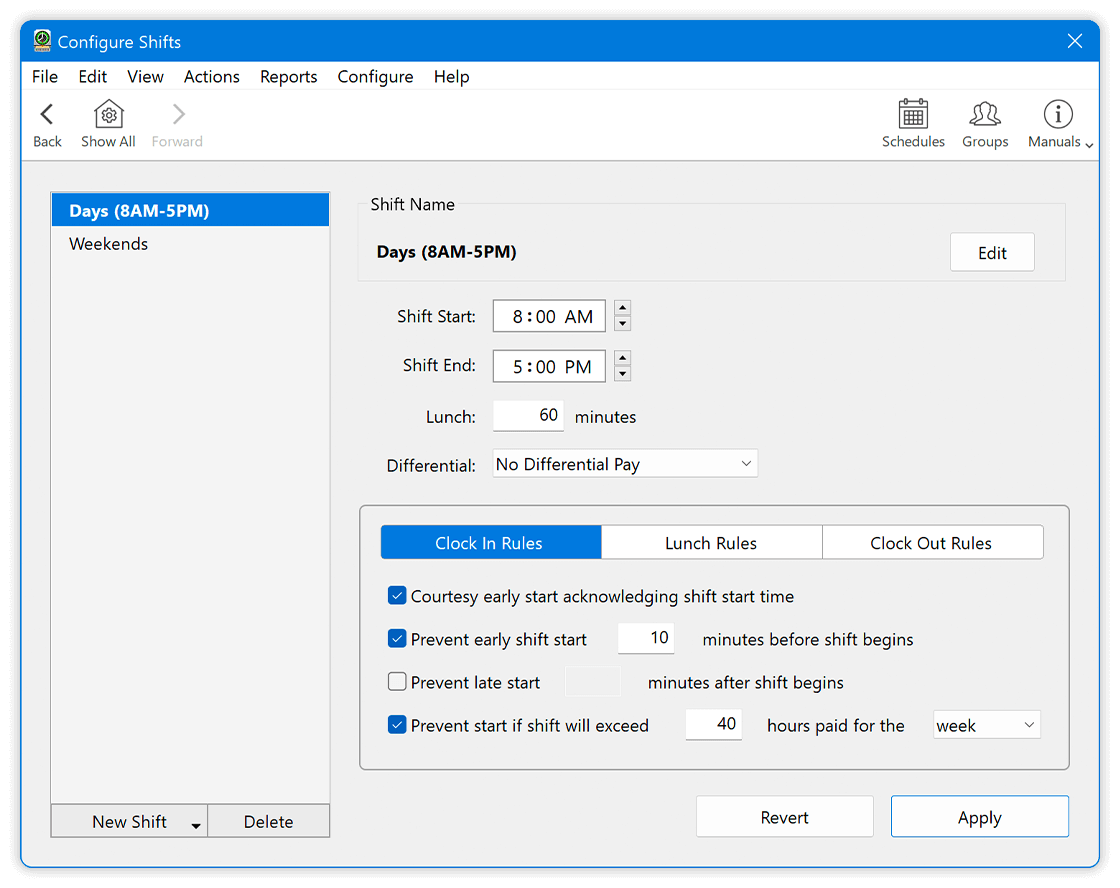This screenshot has height=888, width=1120.
Task: Decrease Shift End time with down arrow
Action: (x=622, y=374)
